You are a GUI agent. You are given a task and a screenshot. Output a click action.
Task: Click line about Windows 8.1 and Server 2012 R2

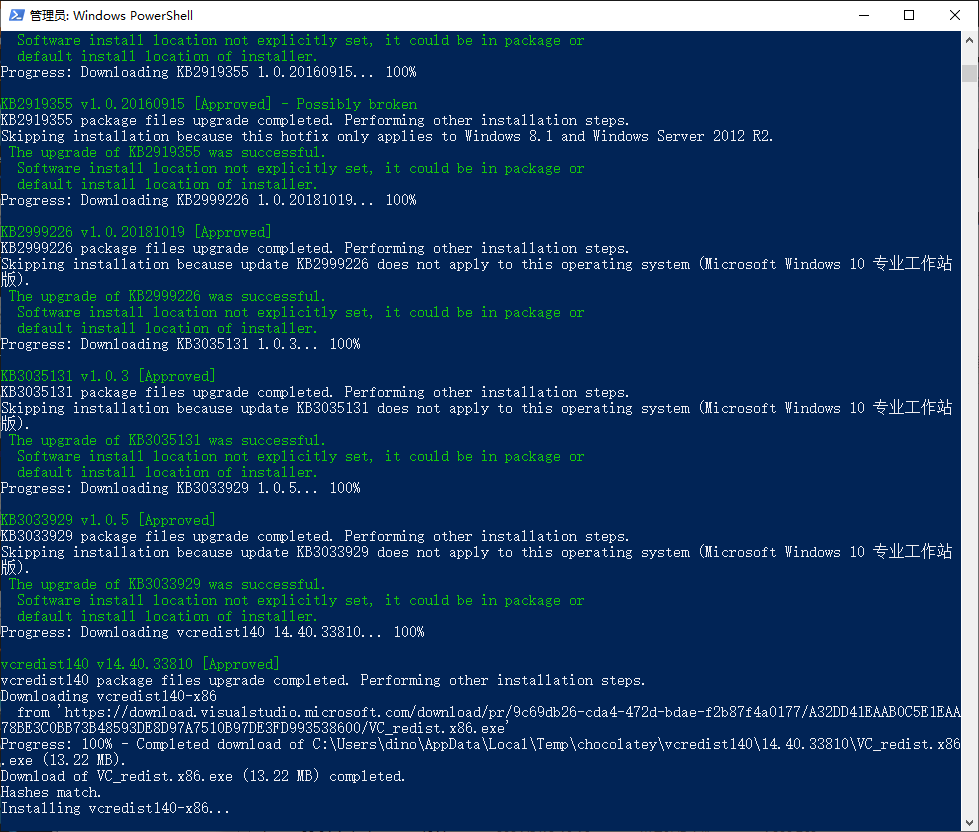tap(387, 137)
